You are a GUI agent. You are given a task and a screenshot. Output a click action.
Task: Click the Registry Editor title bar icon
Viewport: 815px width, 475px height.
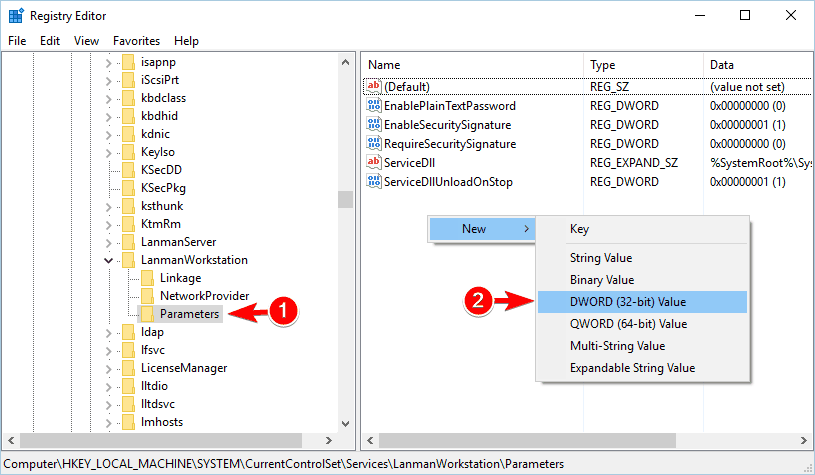coord(16,16)
